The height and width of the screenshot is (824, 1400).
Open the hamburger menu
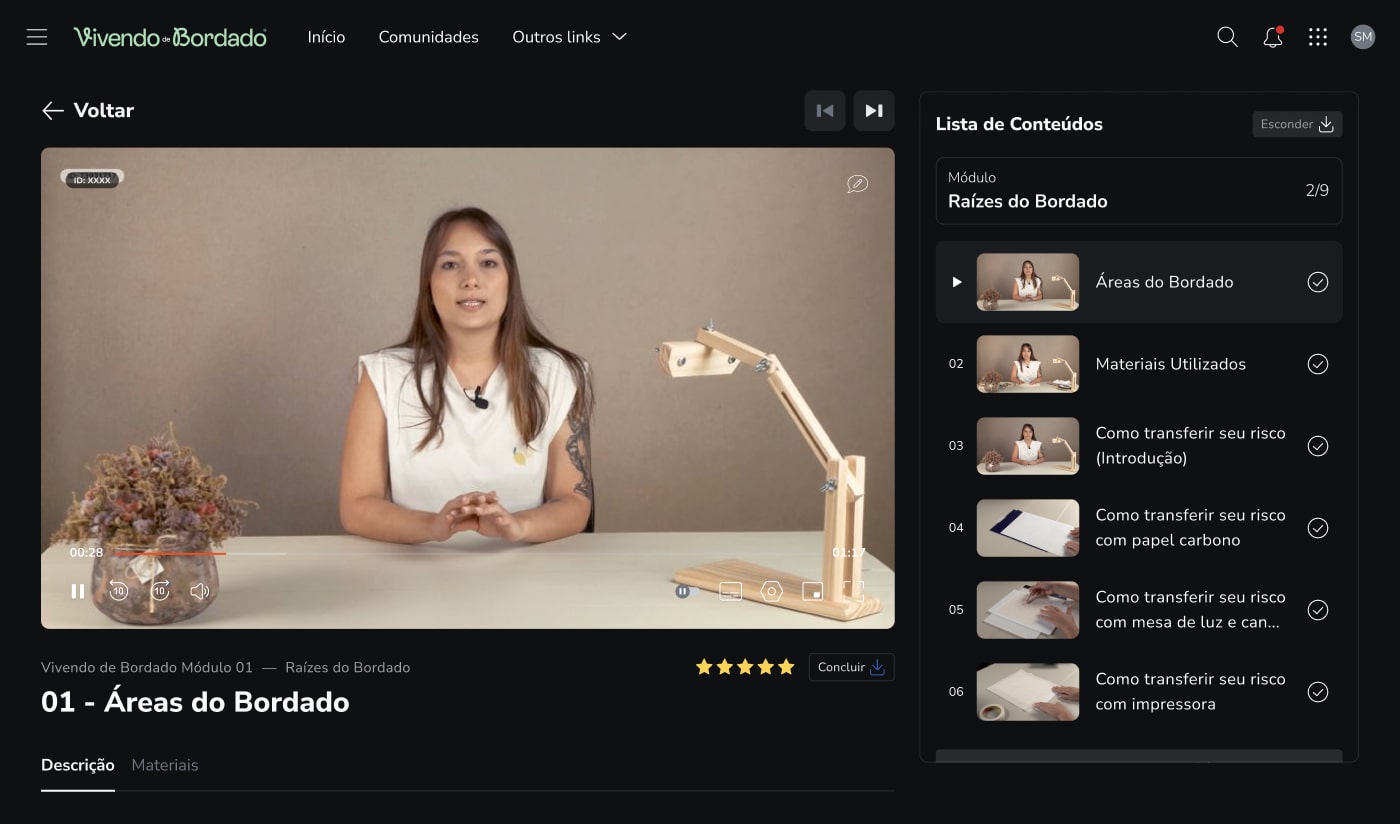pos(37,37)
